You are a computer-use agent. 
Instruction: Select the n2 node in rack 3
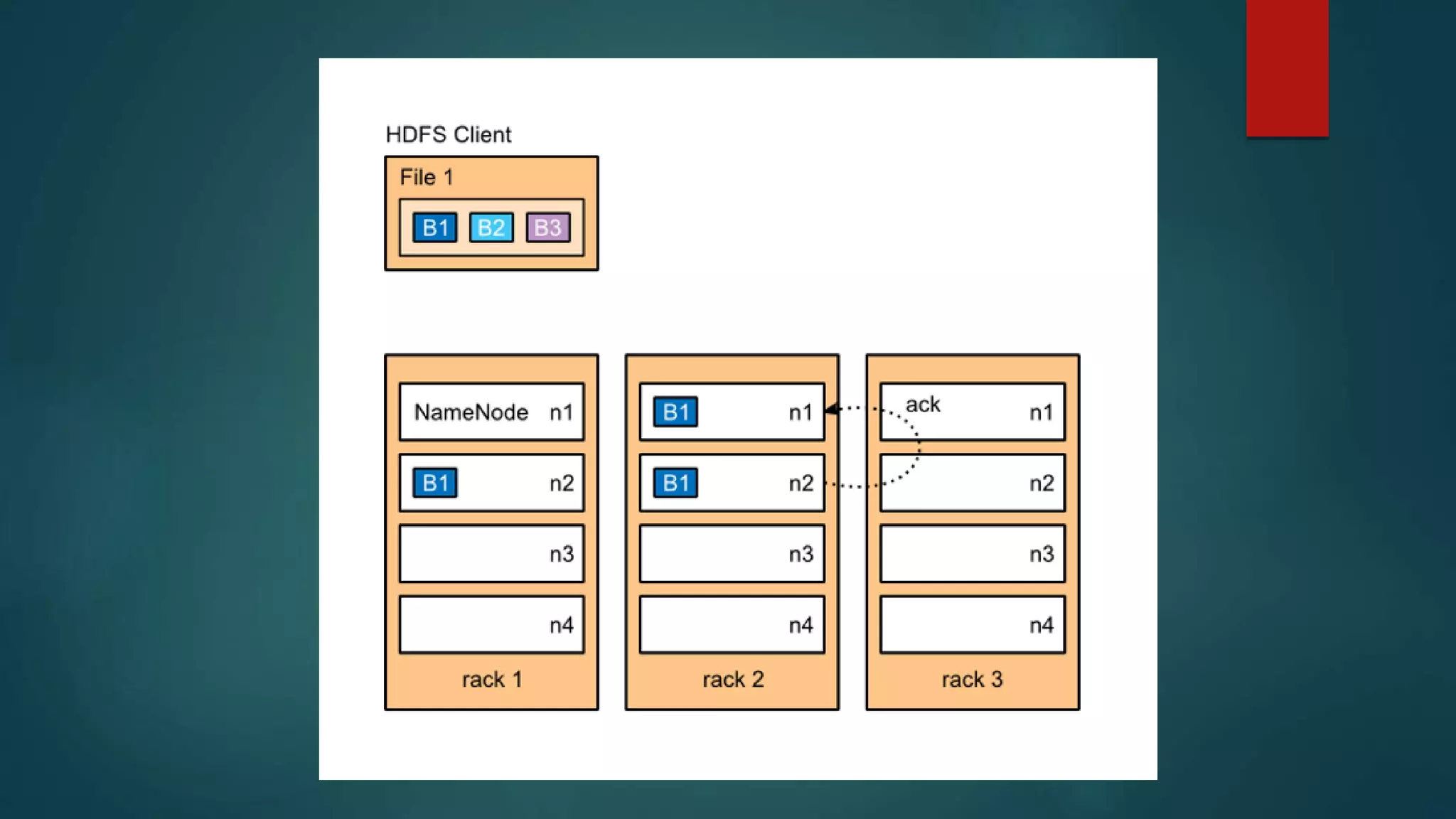pos(972,483)
